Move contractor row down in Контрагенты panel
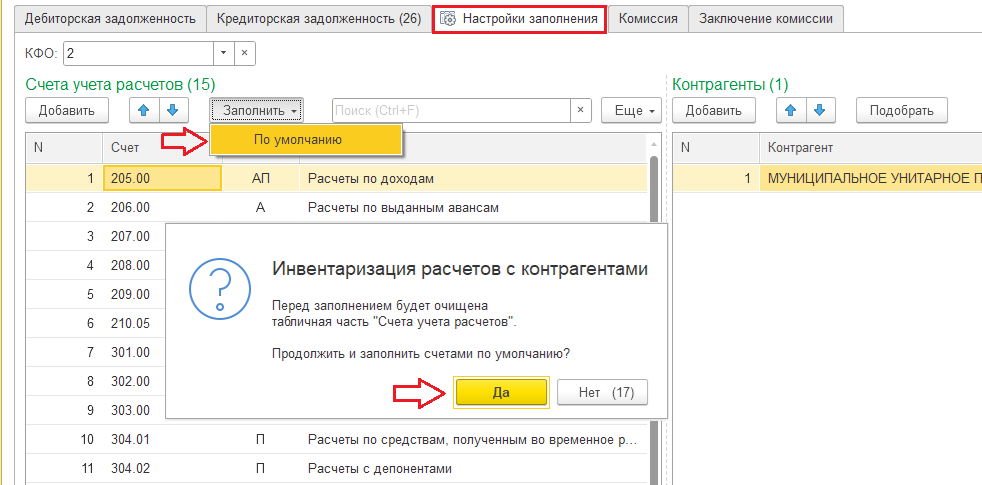This screenshot has width=982, height=485. 820,110
